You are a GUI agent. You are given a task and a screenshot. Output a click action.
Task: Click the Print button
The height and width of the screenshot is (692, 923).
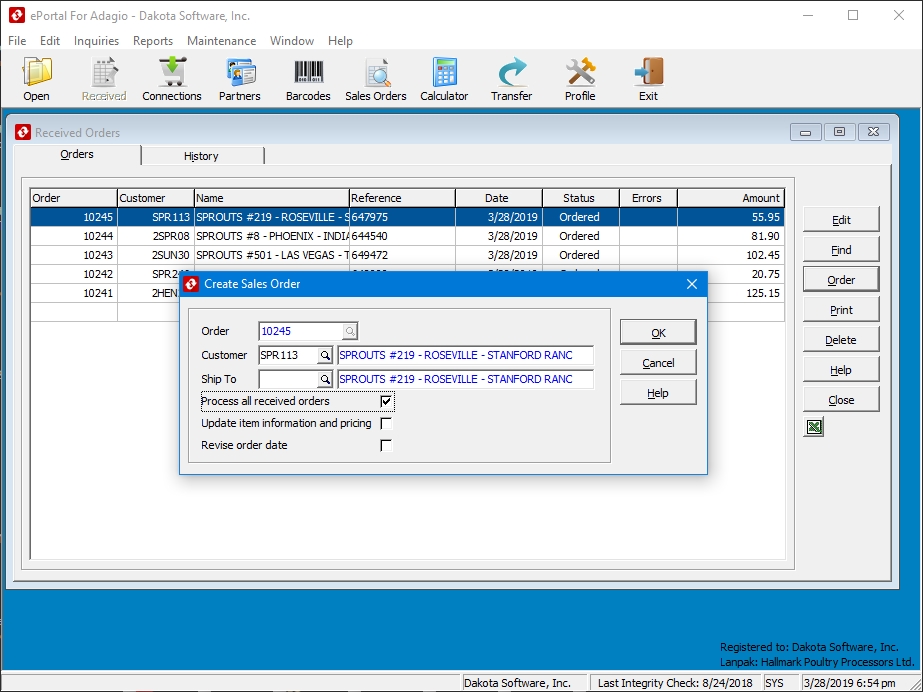tap(841, 310)
